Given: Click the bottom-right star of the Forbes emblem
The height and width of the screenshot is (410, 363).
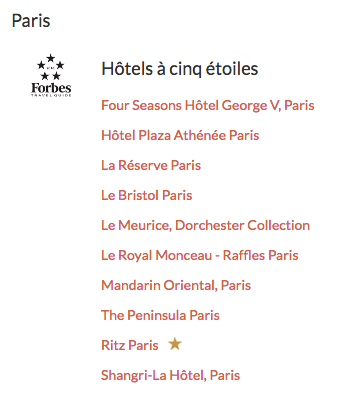Looking at the screenshot, I should [57, 76].
